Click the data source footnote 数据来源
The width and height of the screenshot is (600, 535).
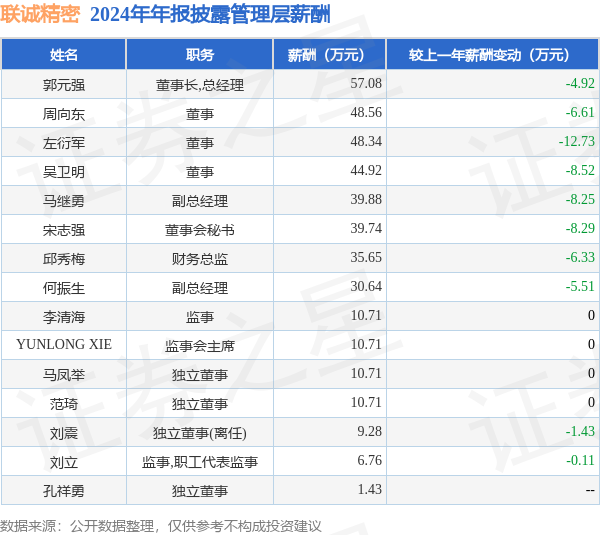[160, 526]
